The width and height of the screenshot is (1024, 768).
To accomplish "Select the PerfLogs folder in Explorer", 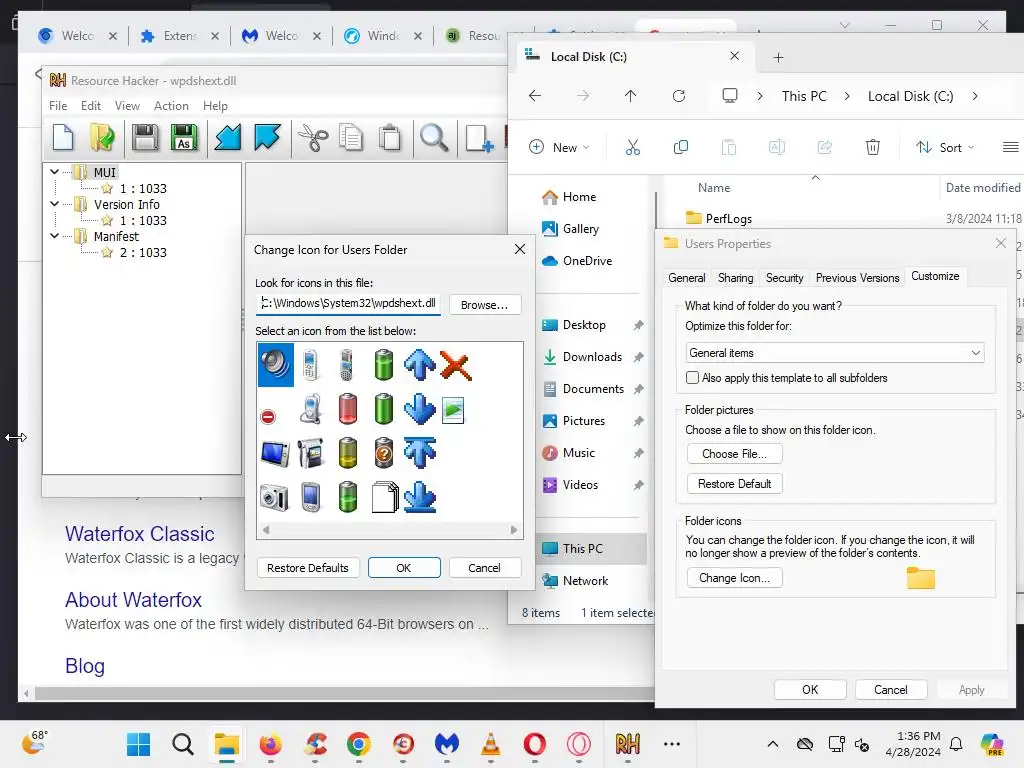I will (x=729, y=219).
